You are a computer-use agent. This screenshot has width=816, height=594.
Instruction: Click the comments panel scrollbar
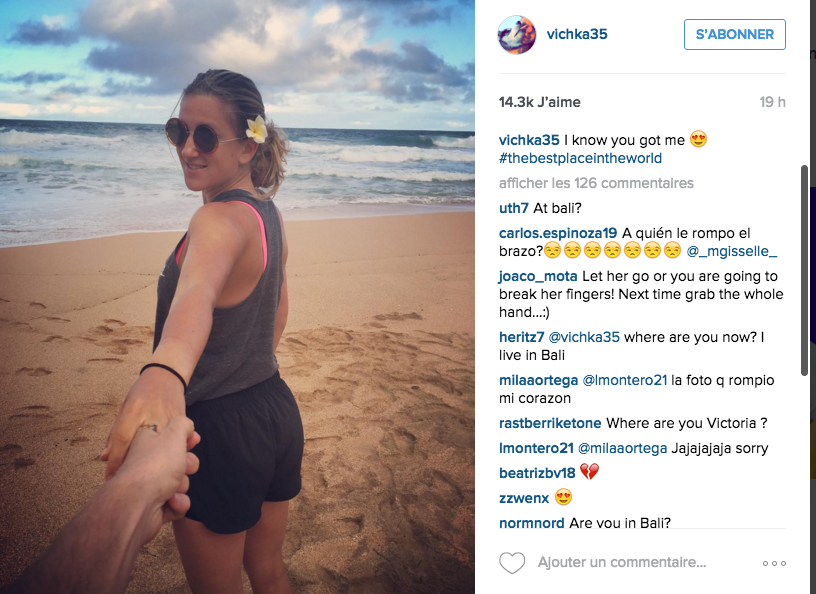(x=804, y=270)
